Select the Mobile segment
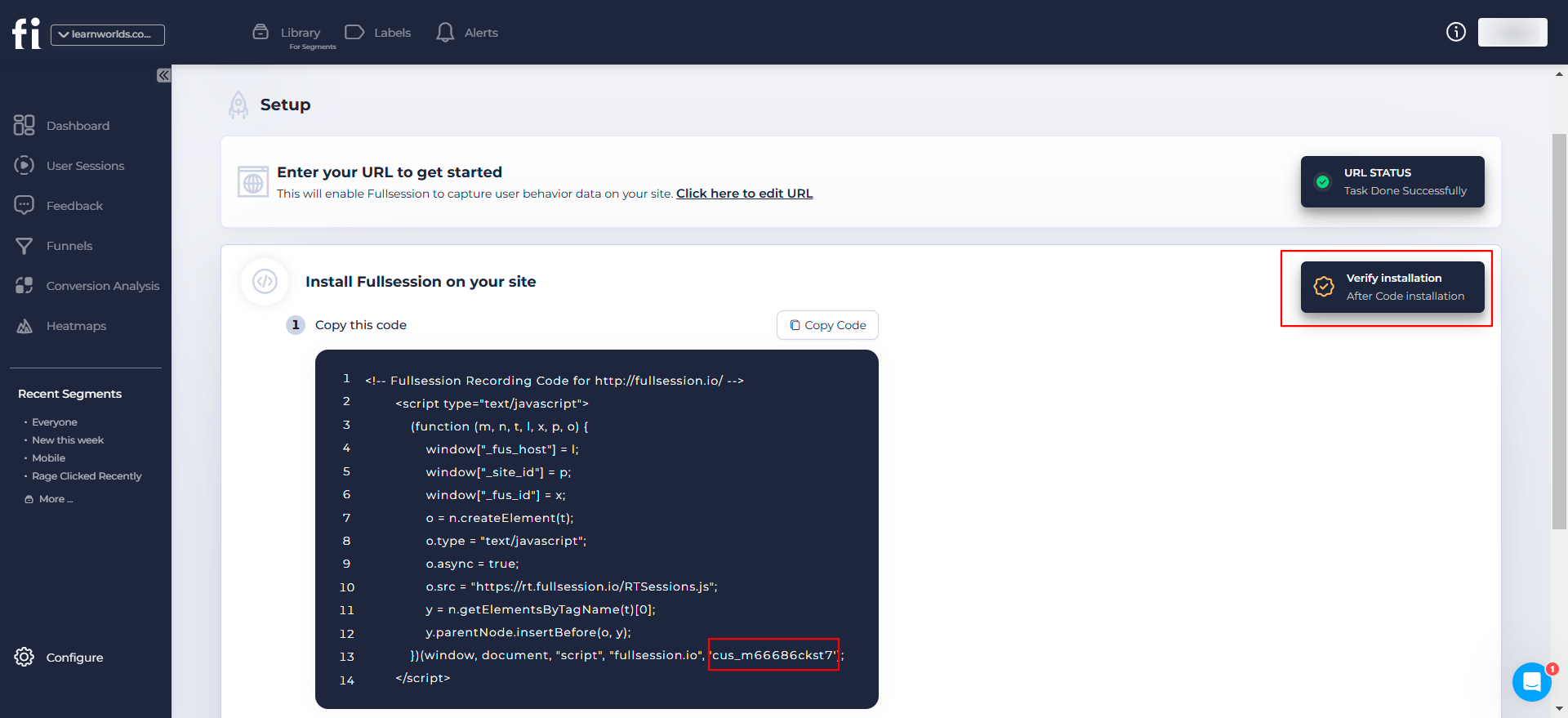Screen dimensions: 1568x718 (x=48, y=458)
